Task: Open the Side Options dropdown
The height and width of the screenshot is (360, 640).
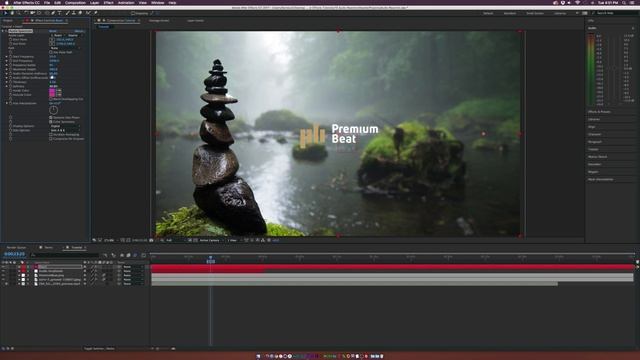Action: (65, 130)
